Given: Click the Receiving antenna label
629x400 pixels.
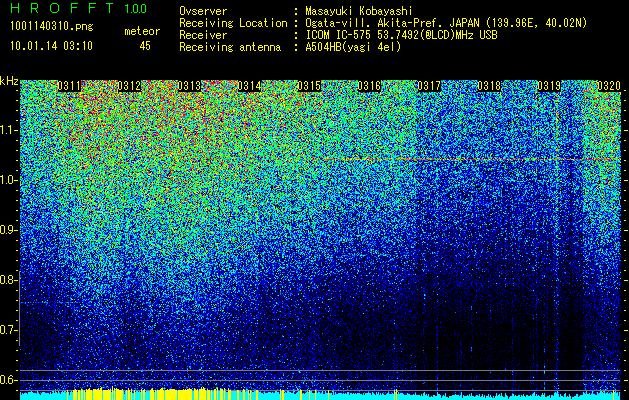Looking at the screenshot, I should (230, 47).
